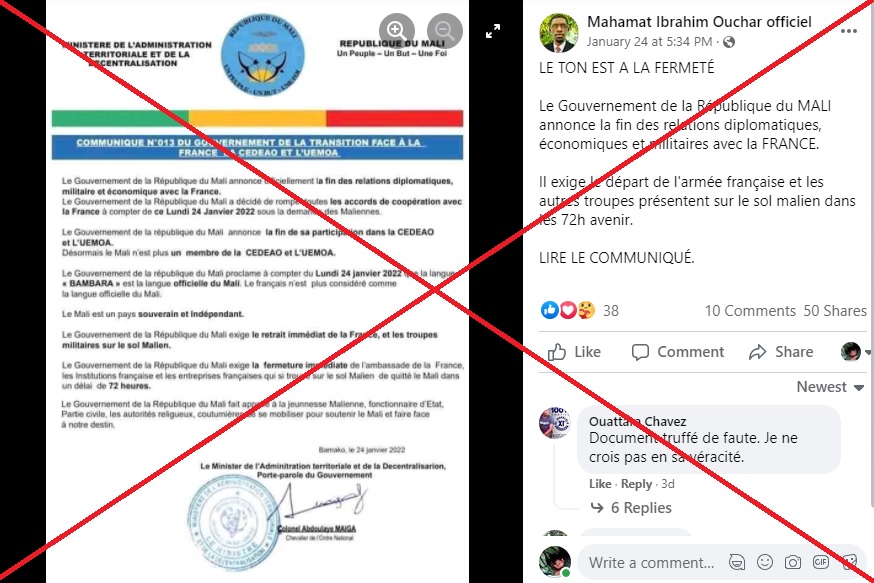
Task: View reaction emojis on the post
Action: (567, 310)
